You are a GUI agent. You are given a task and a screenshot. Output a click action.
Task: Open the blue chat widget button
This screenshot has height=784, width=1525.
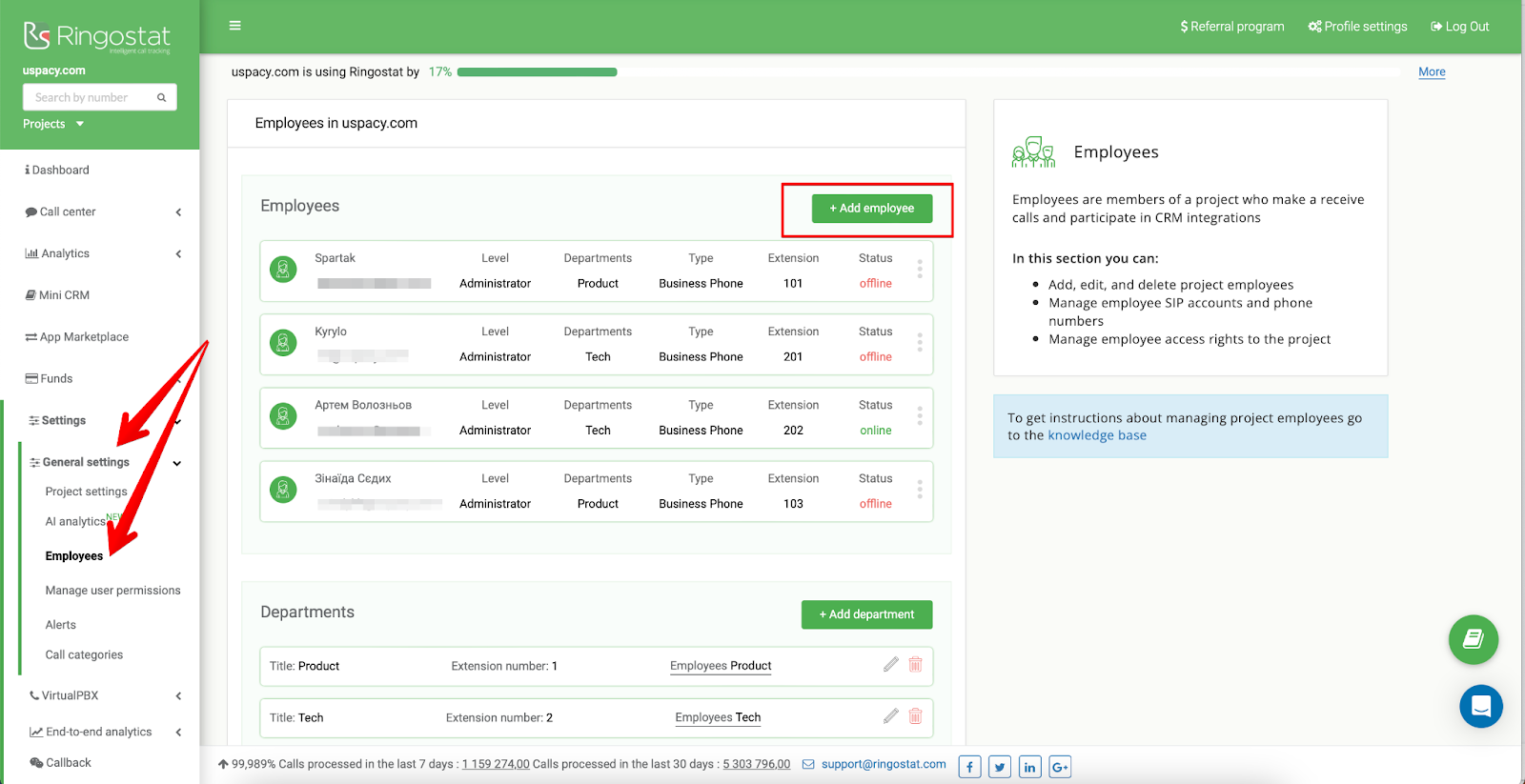point(1481,706)
